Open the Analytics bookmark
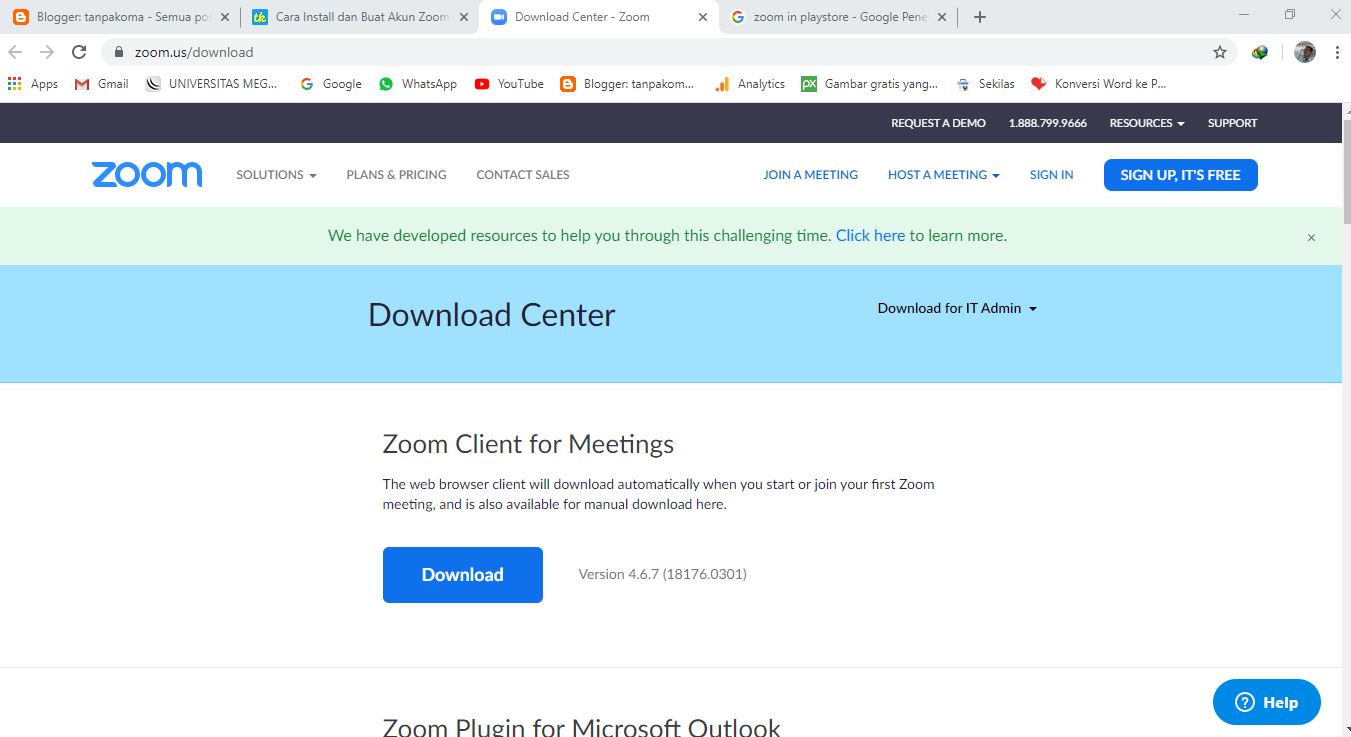The image size is (1351, 737). tap(750, 84)
